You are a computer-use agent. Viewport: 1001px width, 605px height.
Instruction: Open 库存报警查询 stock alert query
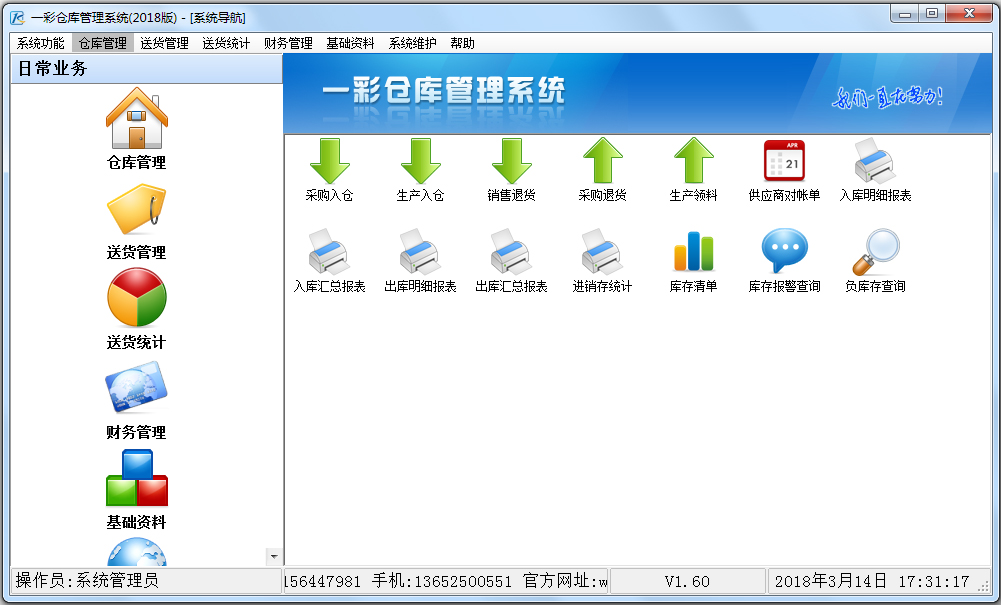[784, 262]
